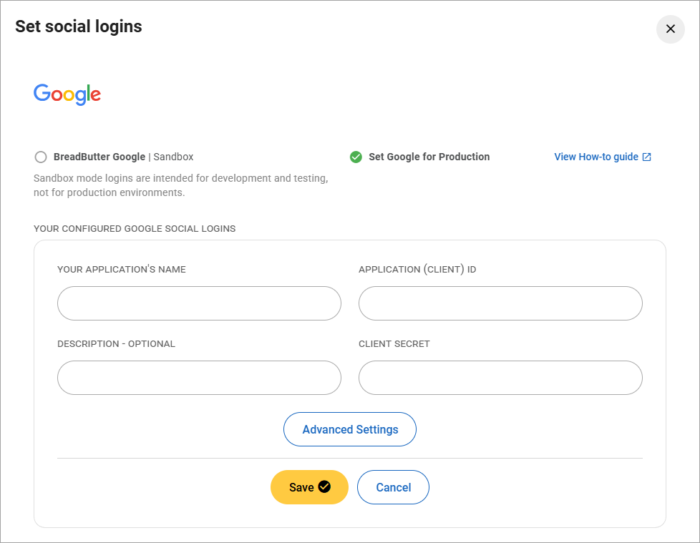Click the Google logo

pos(67,95)
